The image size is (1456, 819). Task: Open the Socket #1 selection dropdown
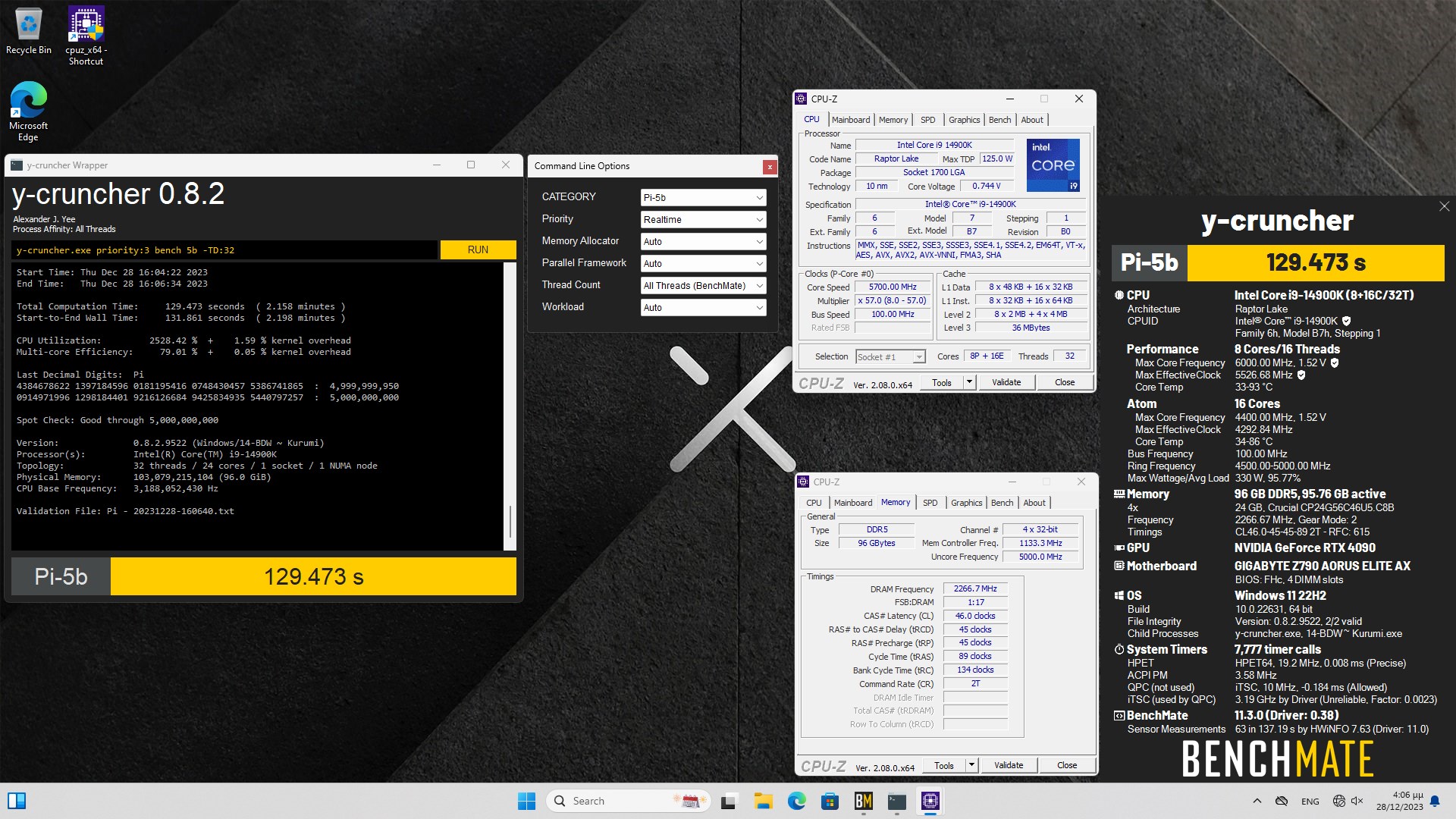tap(890, 357)
